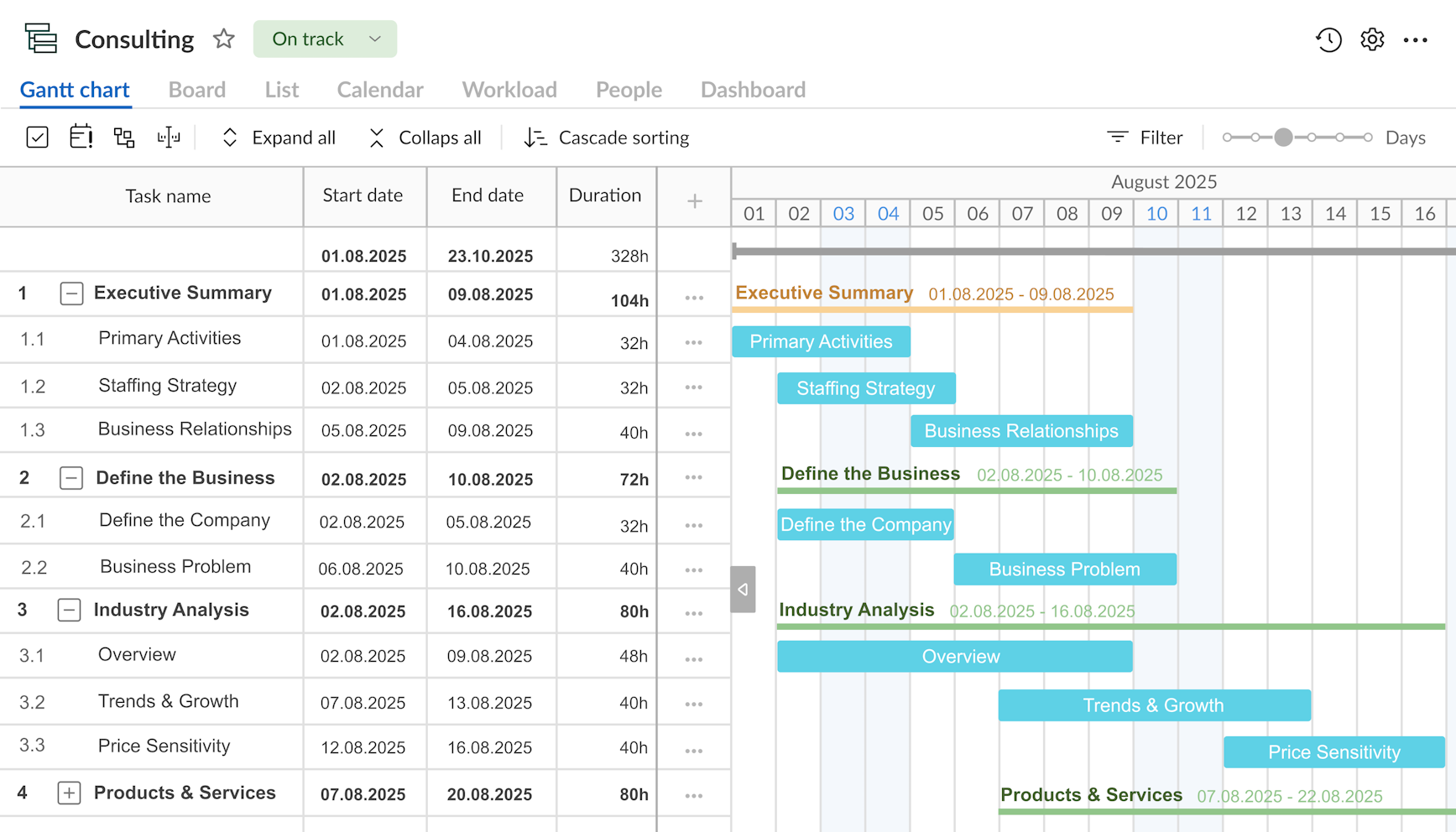Switch to the Board tab
Image resolution: width=1456 pixels, height=832 pixels.
coord(196,90)
